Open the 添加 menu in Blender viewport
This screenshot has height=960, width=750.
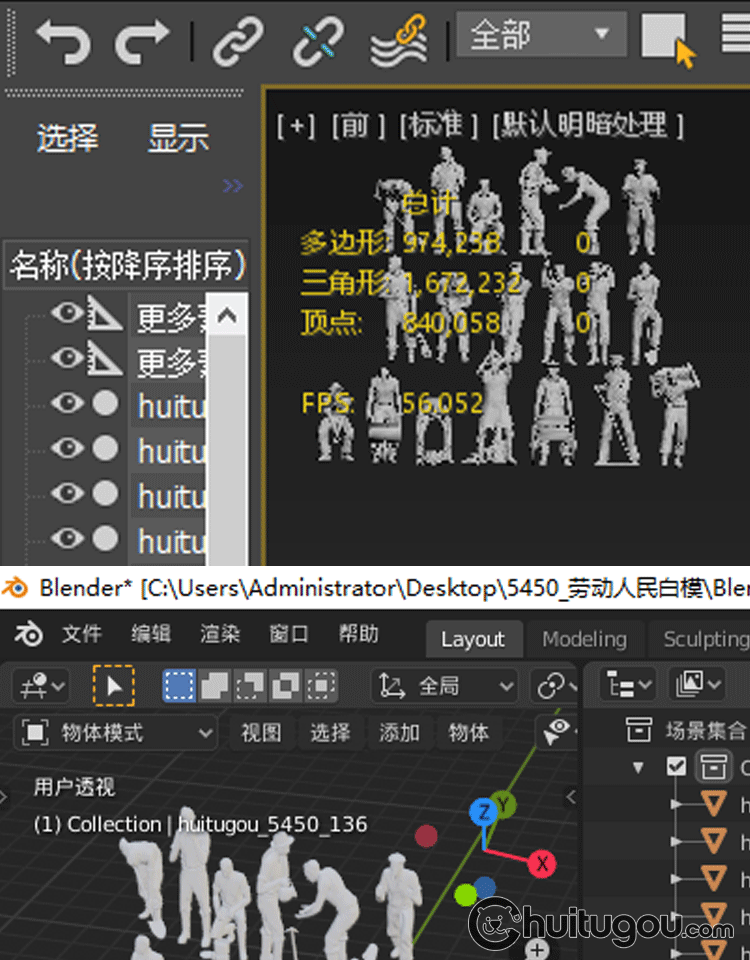click(x=400, y=733)
